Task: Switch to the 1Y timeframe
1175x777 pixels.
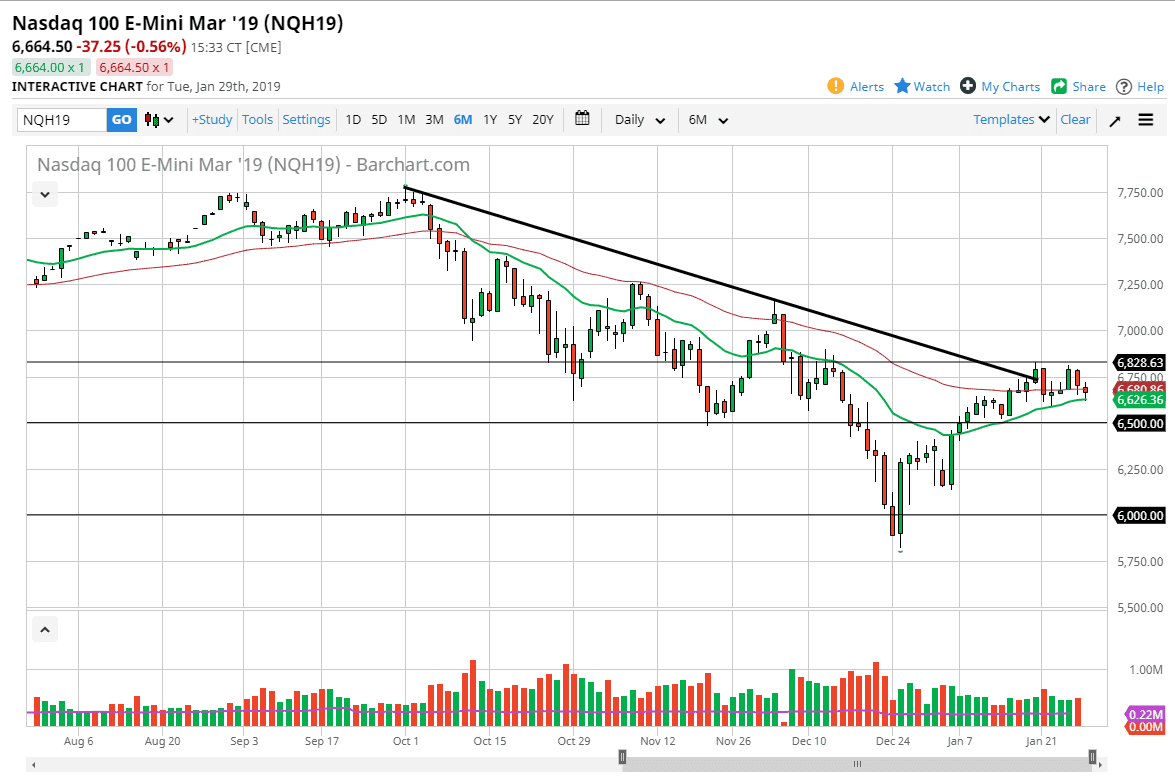Action: click(x=490, y=119)
